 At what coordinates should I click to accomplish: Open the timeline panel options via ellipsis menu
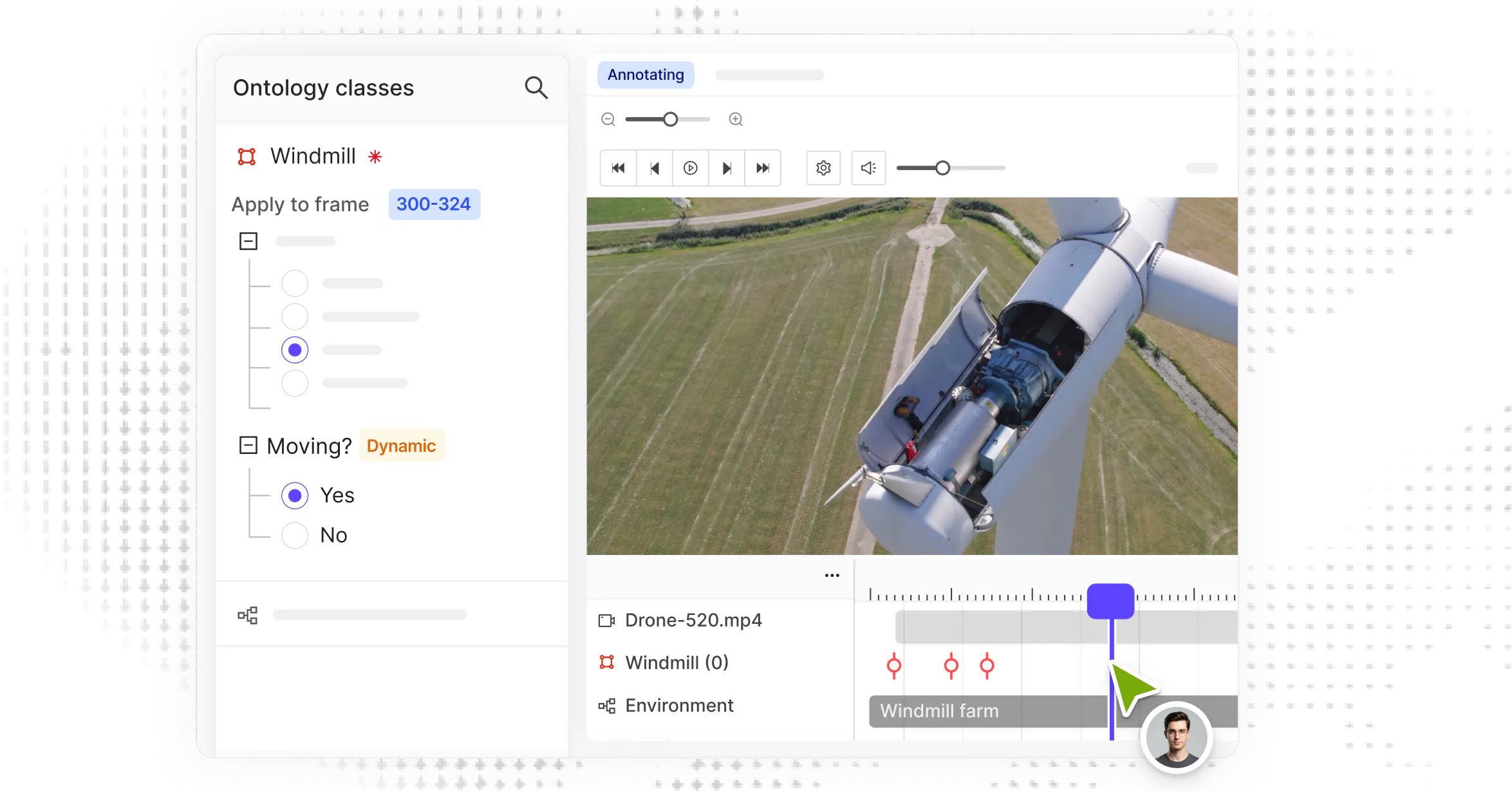click(x=832, y=575)
